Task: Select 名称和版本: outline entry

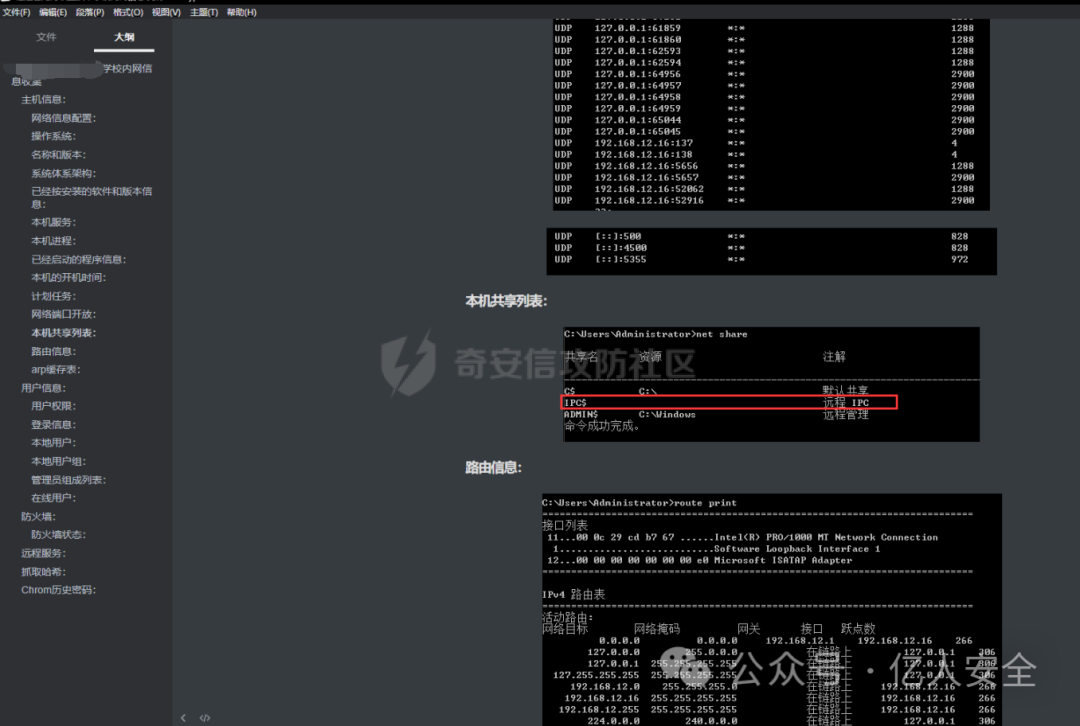Action: pyautogui.click(x=59, y=155)
